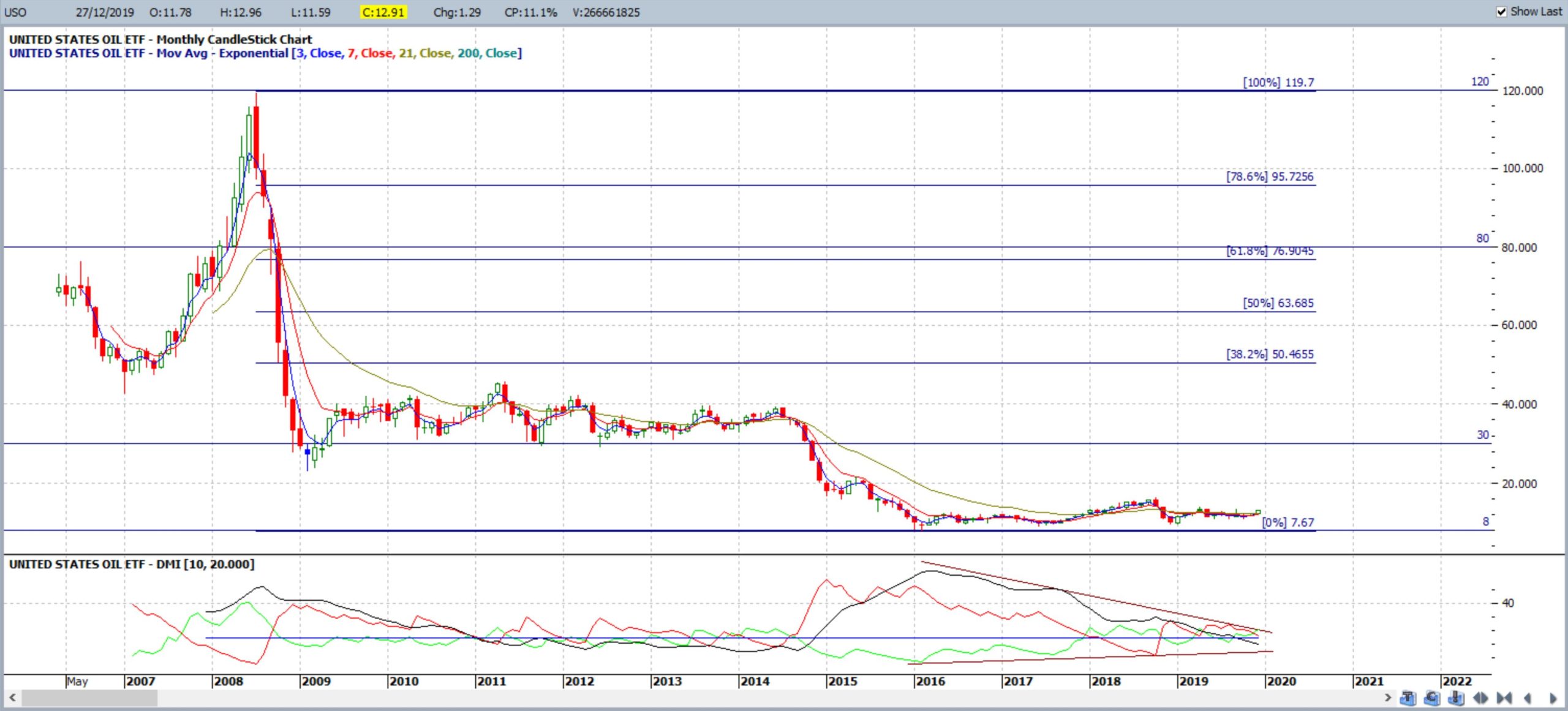Click the expand horizontal spacing double-arrow icon
The image size is (1568, 711).
(x=1480, y=698)
